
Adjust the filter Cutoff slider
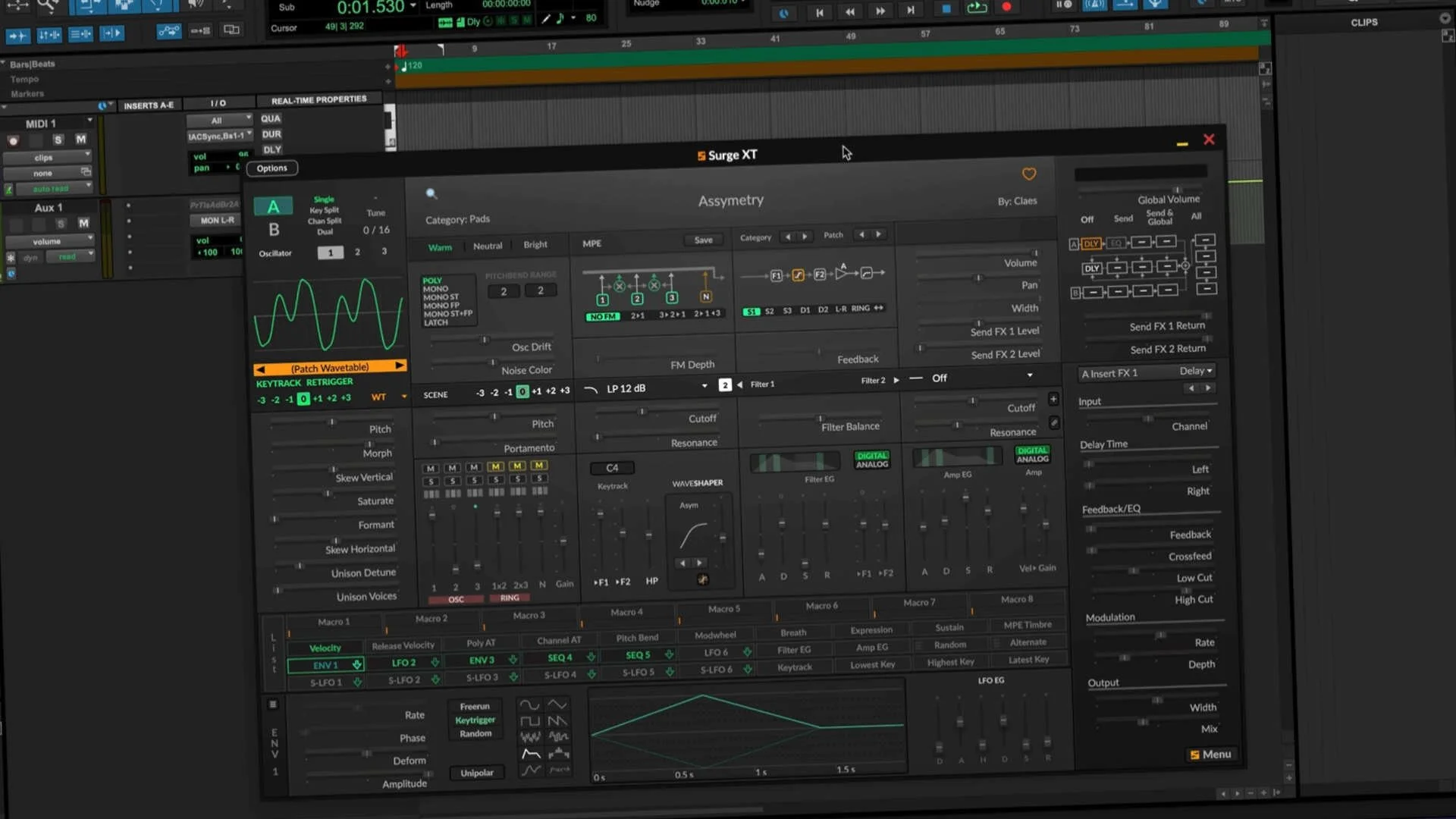tap(642, 412)
